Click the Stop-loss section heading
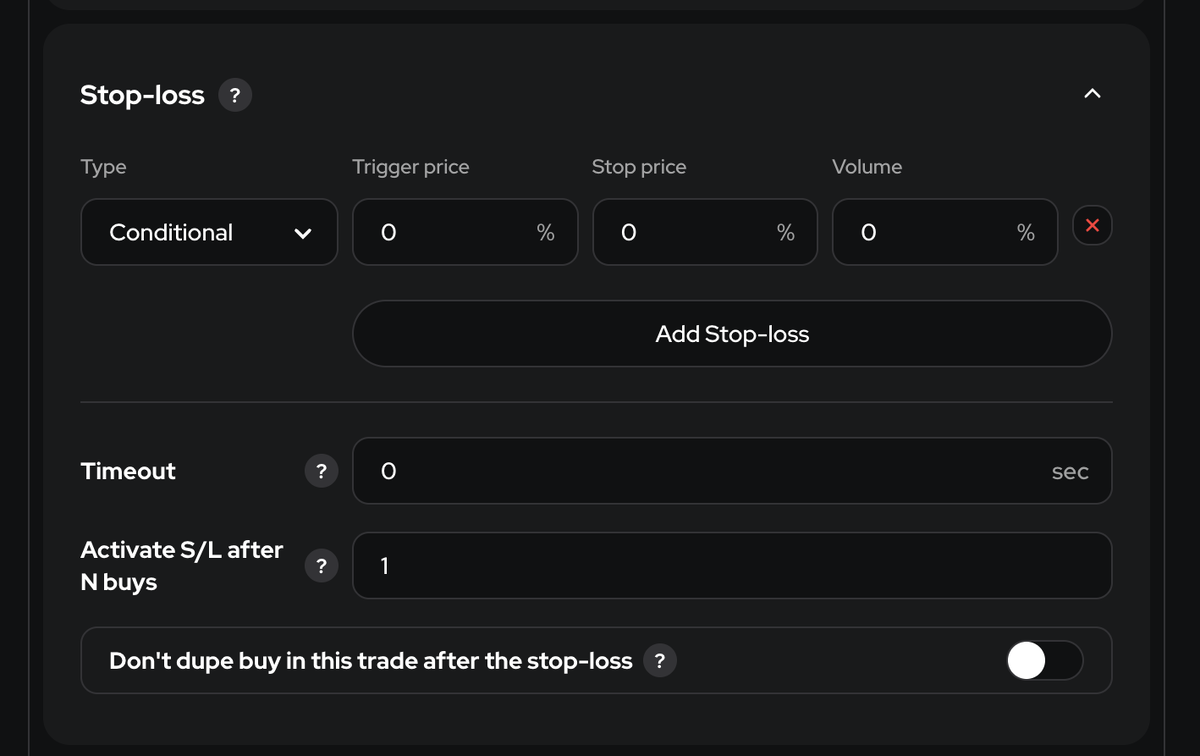Viewport: 1200px width, 756px height. coord(142,96)
